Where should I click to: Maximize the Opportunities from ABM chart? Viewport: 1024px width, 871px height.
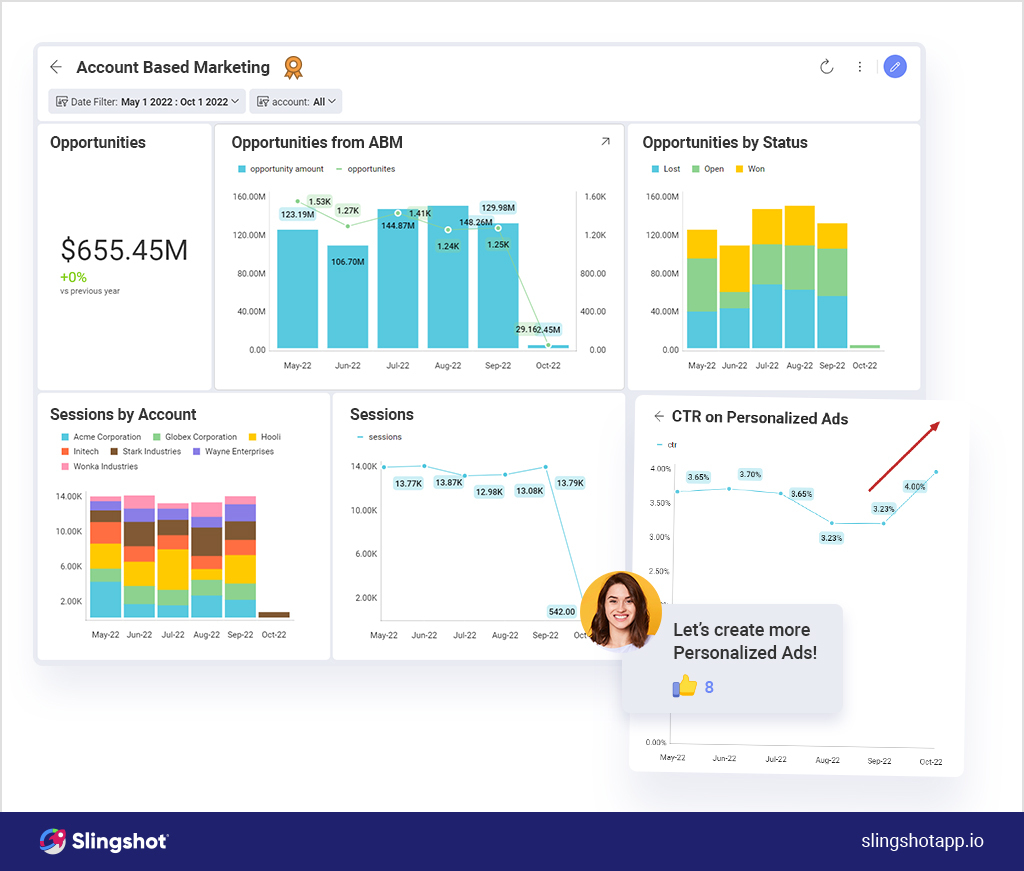605,142
